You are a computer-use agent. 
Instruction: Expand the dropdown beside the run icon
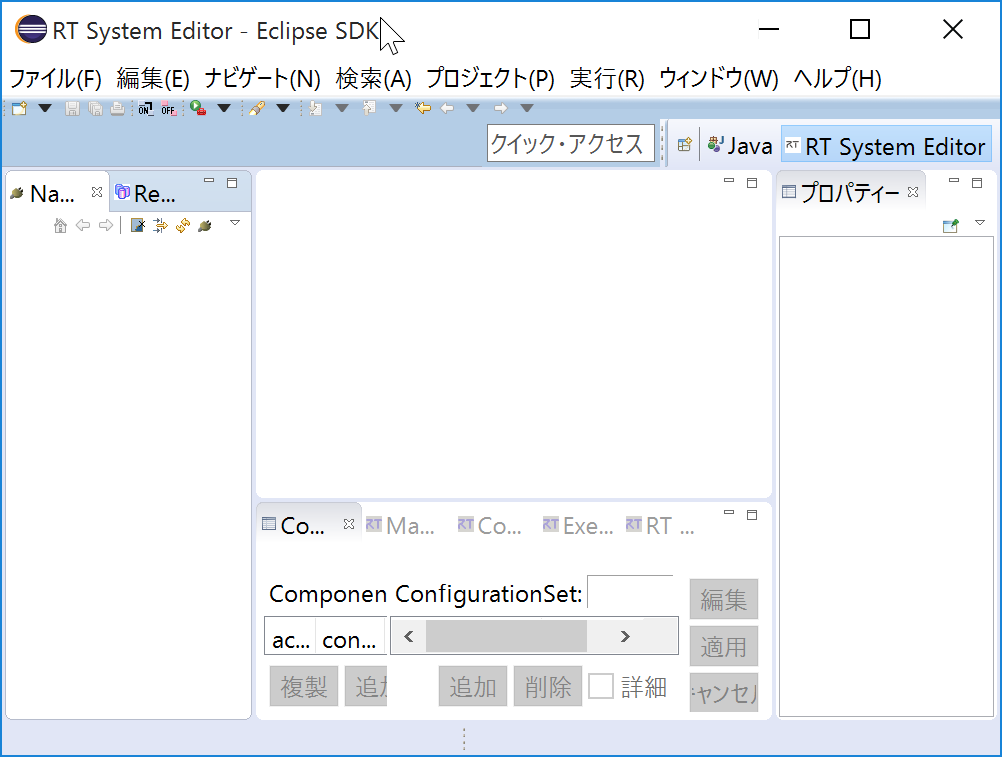tap(224, 109)
